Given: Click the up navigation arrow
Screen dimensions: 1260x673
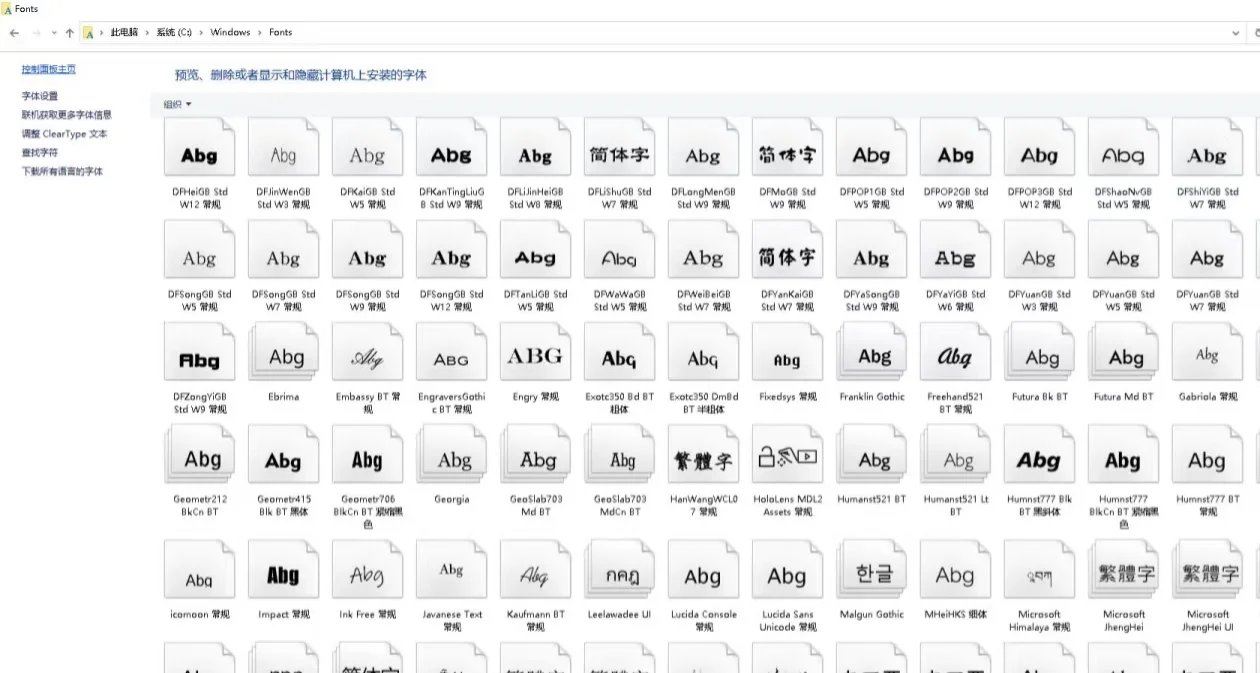Looking at the screenshot, I should (67, 32).
